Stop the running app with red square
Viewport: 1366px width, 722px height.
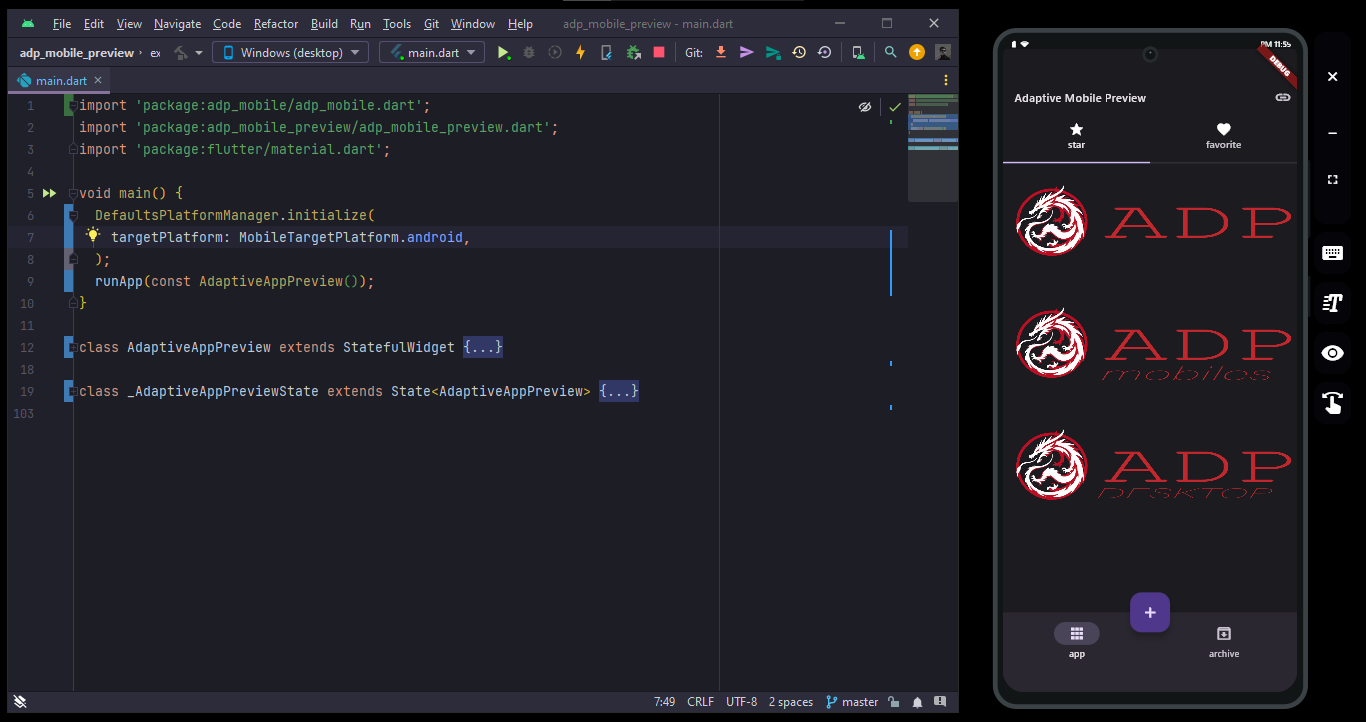pos(659,52)
